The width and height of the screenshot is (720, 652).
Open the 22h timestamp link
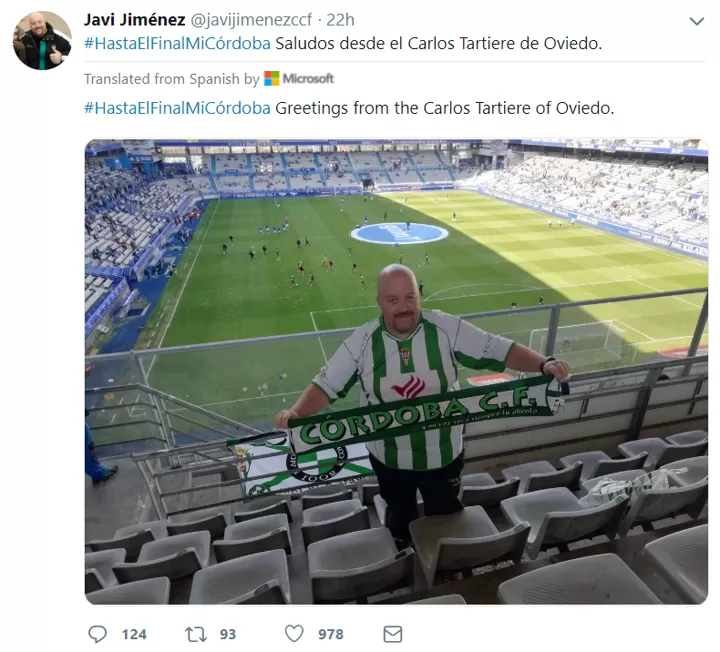click(x=340, y=20)
